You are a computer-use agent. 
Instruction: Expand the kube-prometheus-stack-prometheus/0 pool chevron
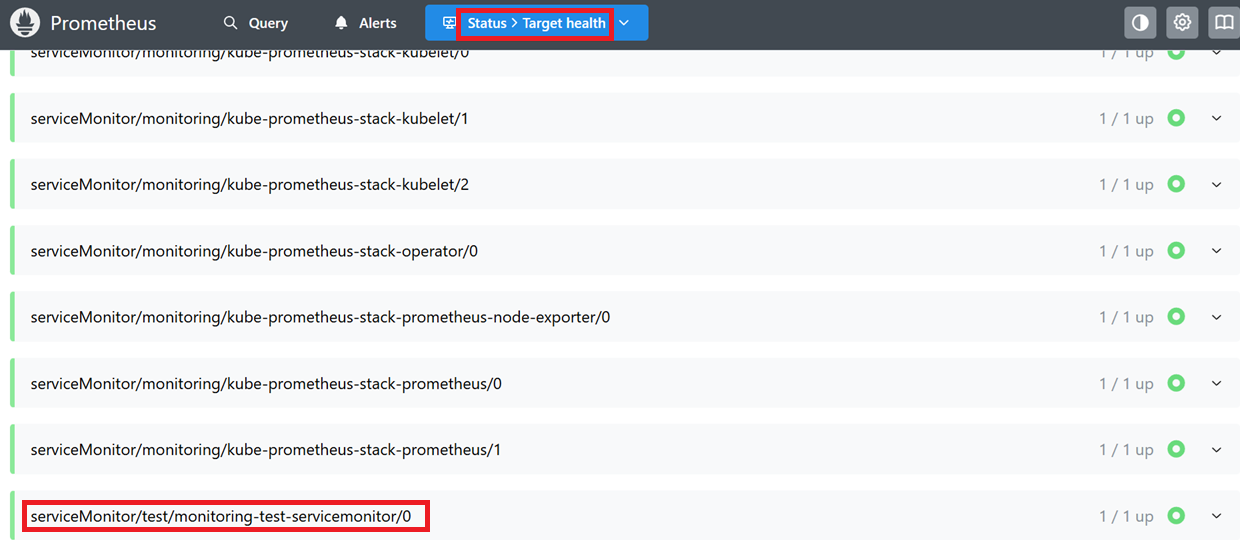pos(1217,383)
